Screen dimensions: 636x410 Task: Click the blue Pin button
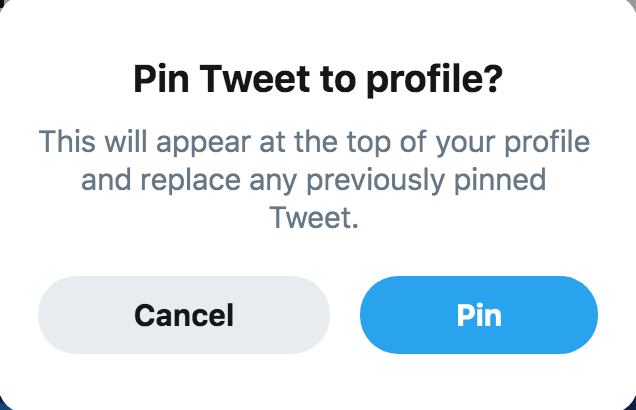(479, 316)
